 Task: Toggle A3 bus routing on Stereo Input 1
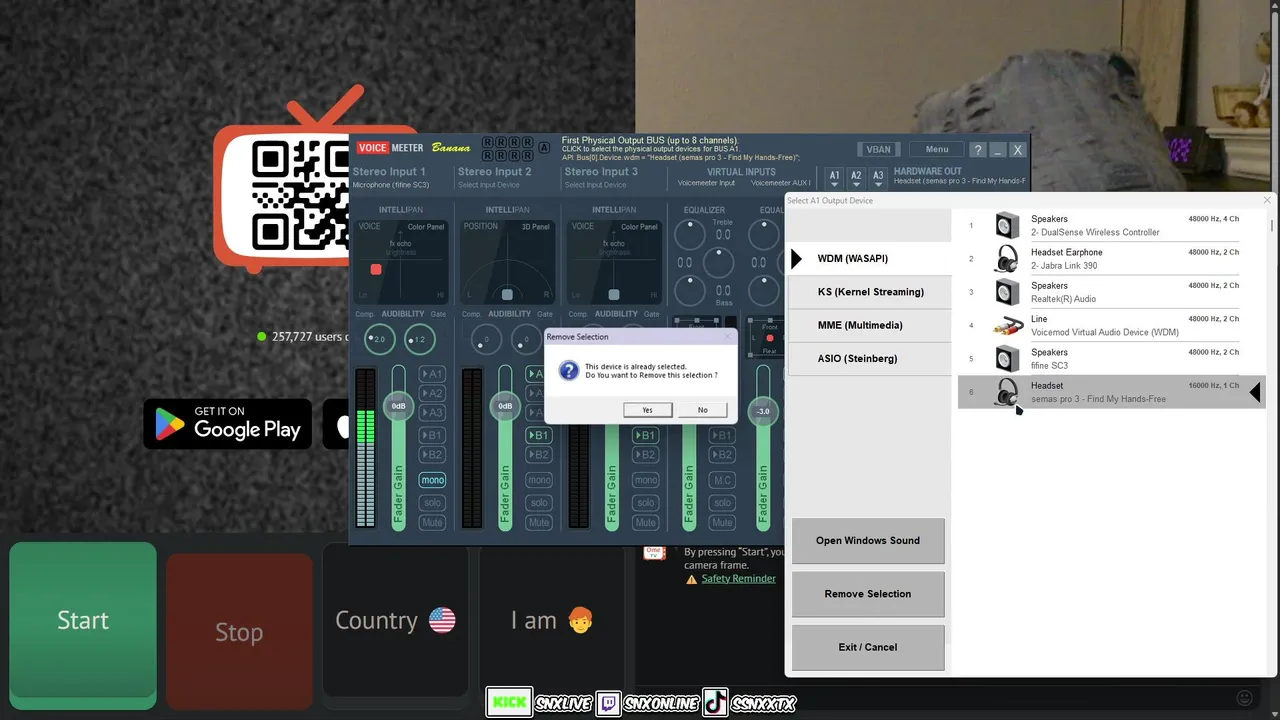tap(432, 413)
